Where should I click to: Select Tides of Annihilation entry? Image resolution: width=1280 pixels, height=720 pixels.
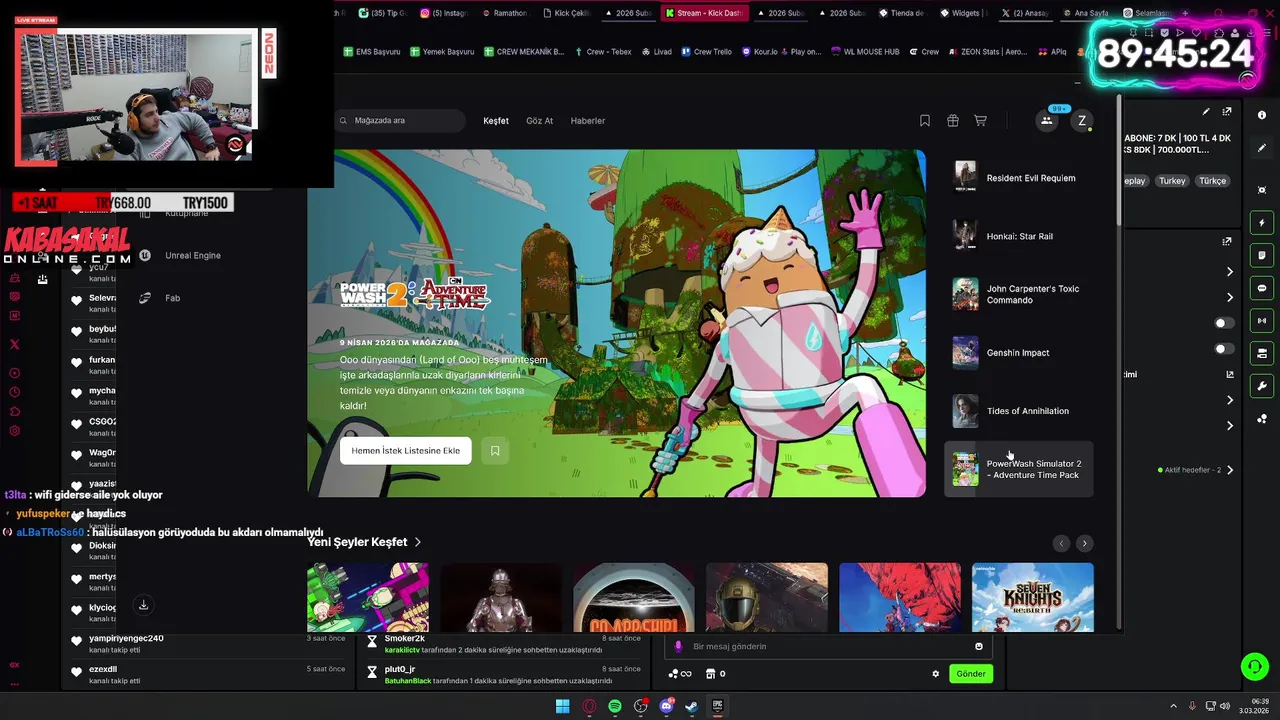pos(1019,411)
